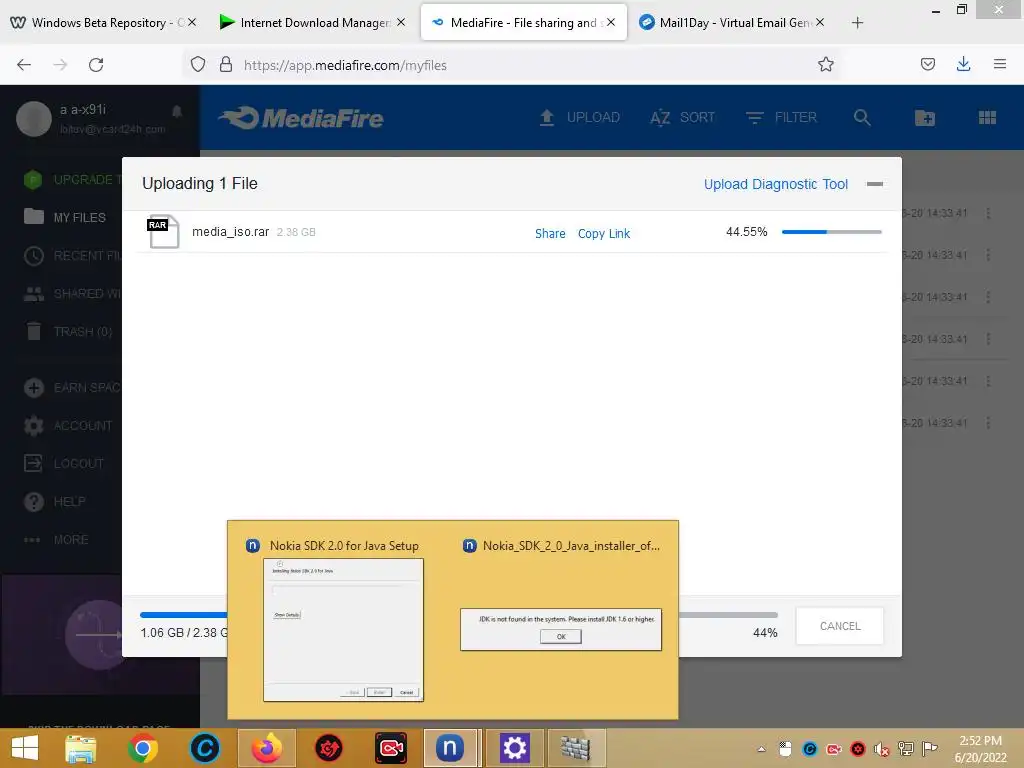Open Windows Start button on taskbar

pos(25,748)
